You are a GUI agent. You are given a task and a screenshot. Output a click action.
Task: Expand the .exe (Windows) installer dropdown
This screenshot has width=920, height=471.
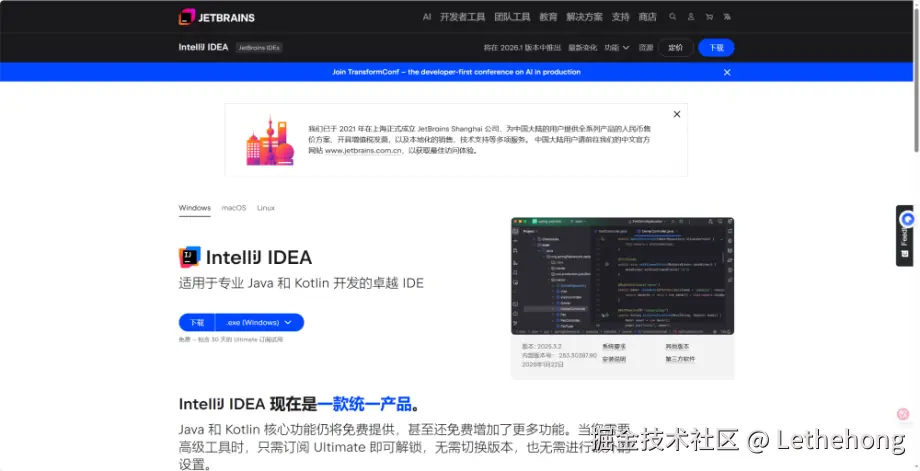259,323
